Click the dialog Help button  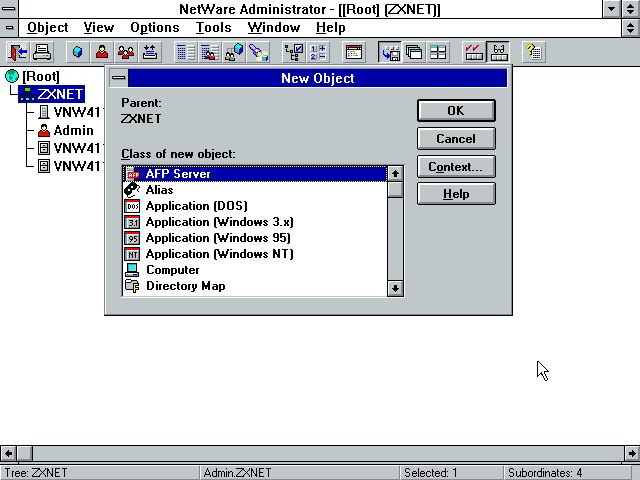pyautogui.click(x=456, y=194)
